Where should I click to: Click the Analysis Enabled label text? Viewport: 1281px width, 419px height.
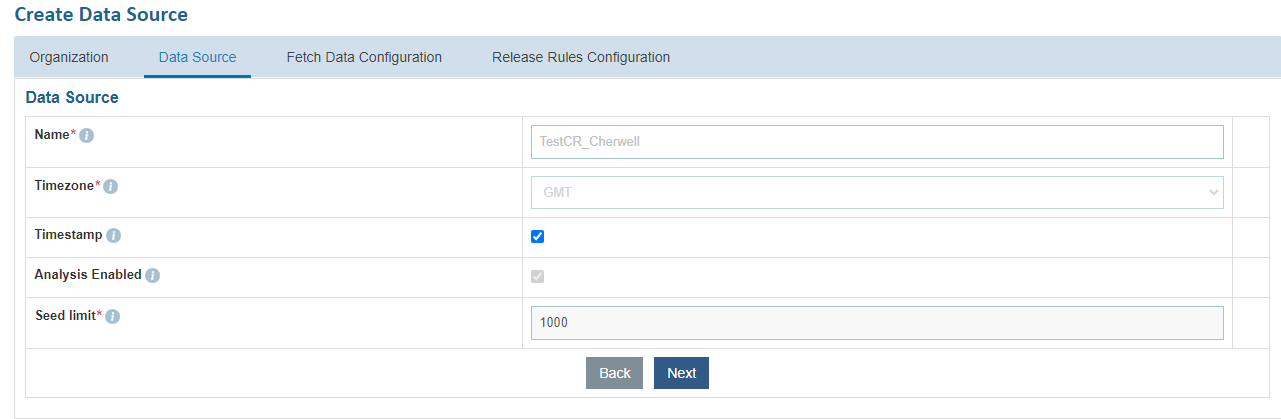[x=88, y=275]
